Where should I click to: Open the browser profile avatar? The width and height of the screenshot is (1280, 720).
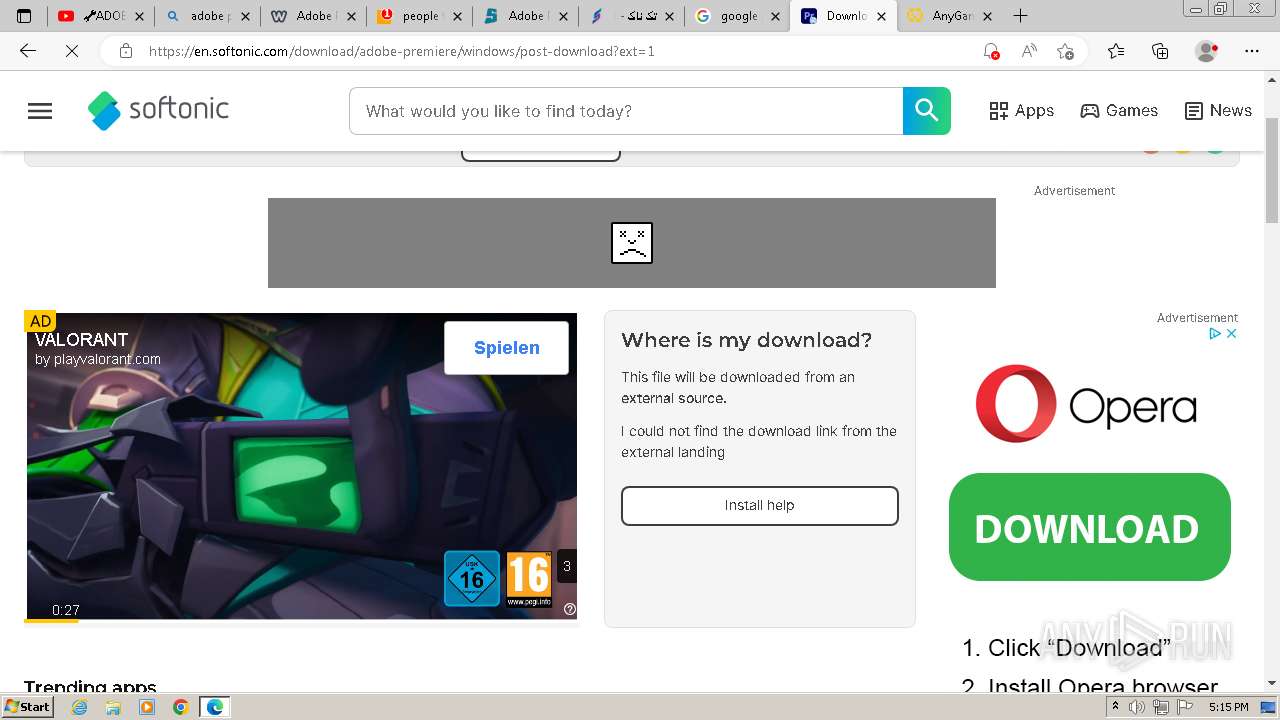pyautogui.click(x=1207, y=51)
